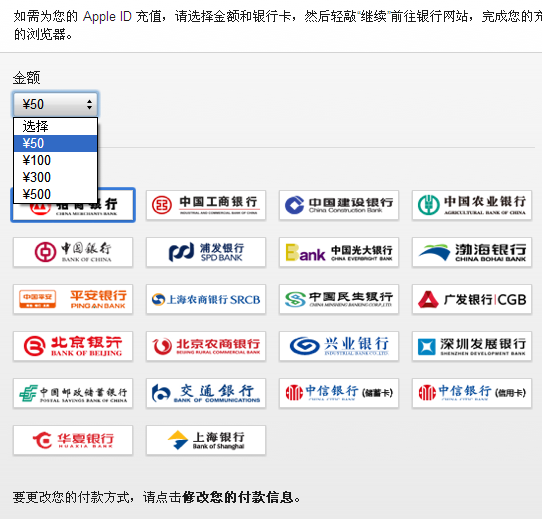
Task: Pick 上海银行 Bank of Shanghai logo
Action: pyautogui.click(x=206, y=440)
